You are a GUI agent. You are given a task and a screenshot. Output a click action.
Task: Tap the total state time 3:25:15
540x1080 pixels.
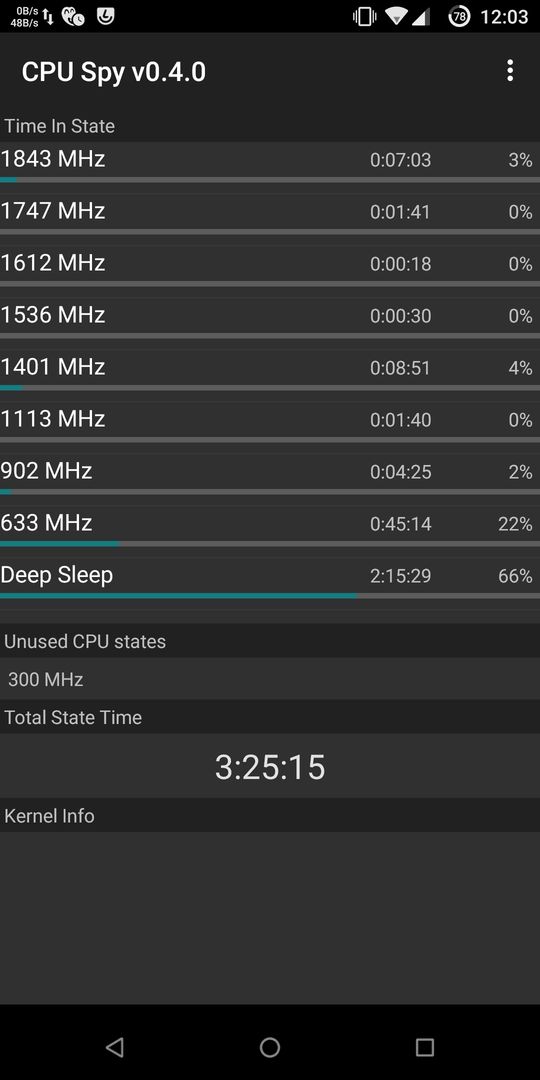(x=270, y=767)
